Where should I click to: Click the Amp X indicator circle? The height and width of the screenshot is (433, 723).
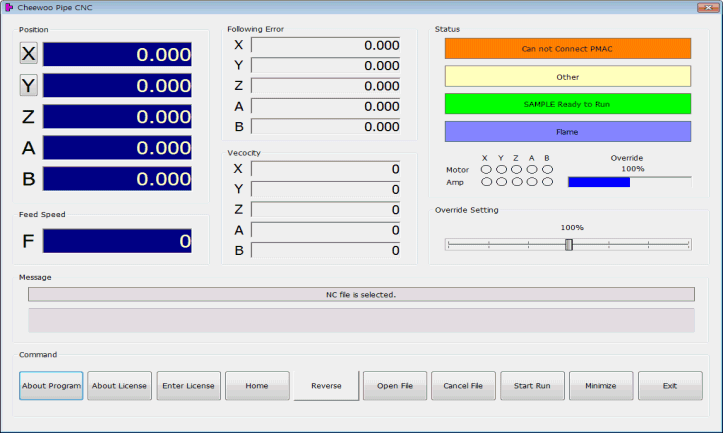(x=486, y=182)
